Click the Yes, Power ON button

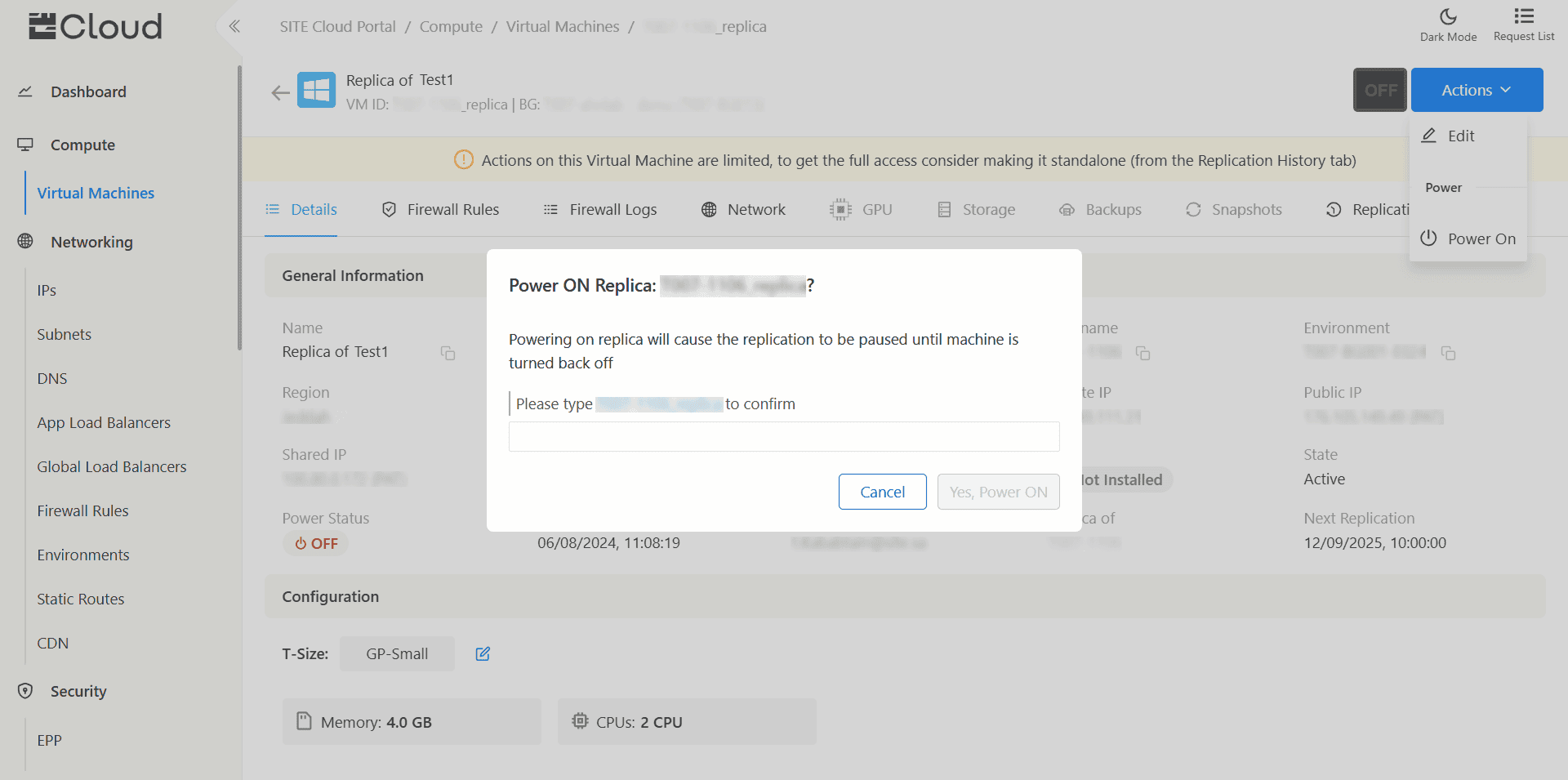point(997,492)
